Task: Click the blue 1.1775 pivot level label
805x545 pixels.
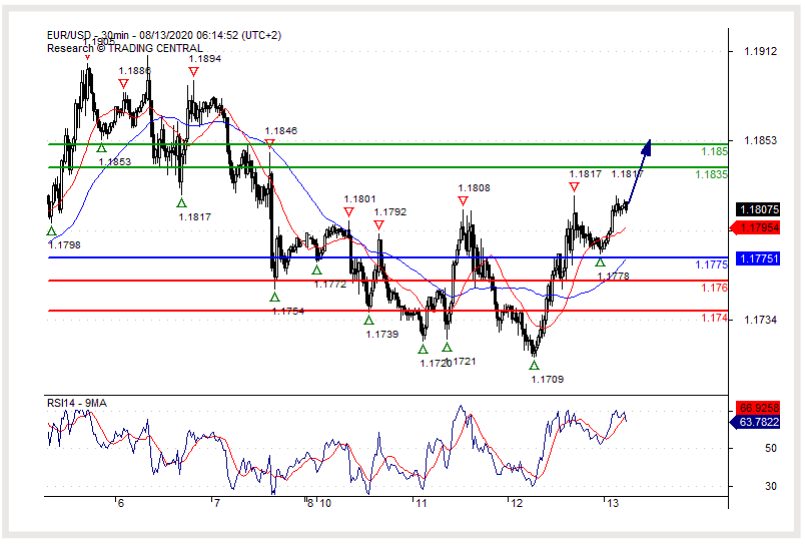Action: tap(712, 265)
